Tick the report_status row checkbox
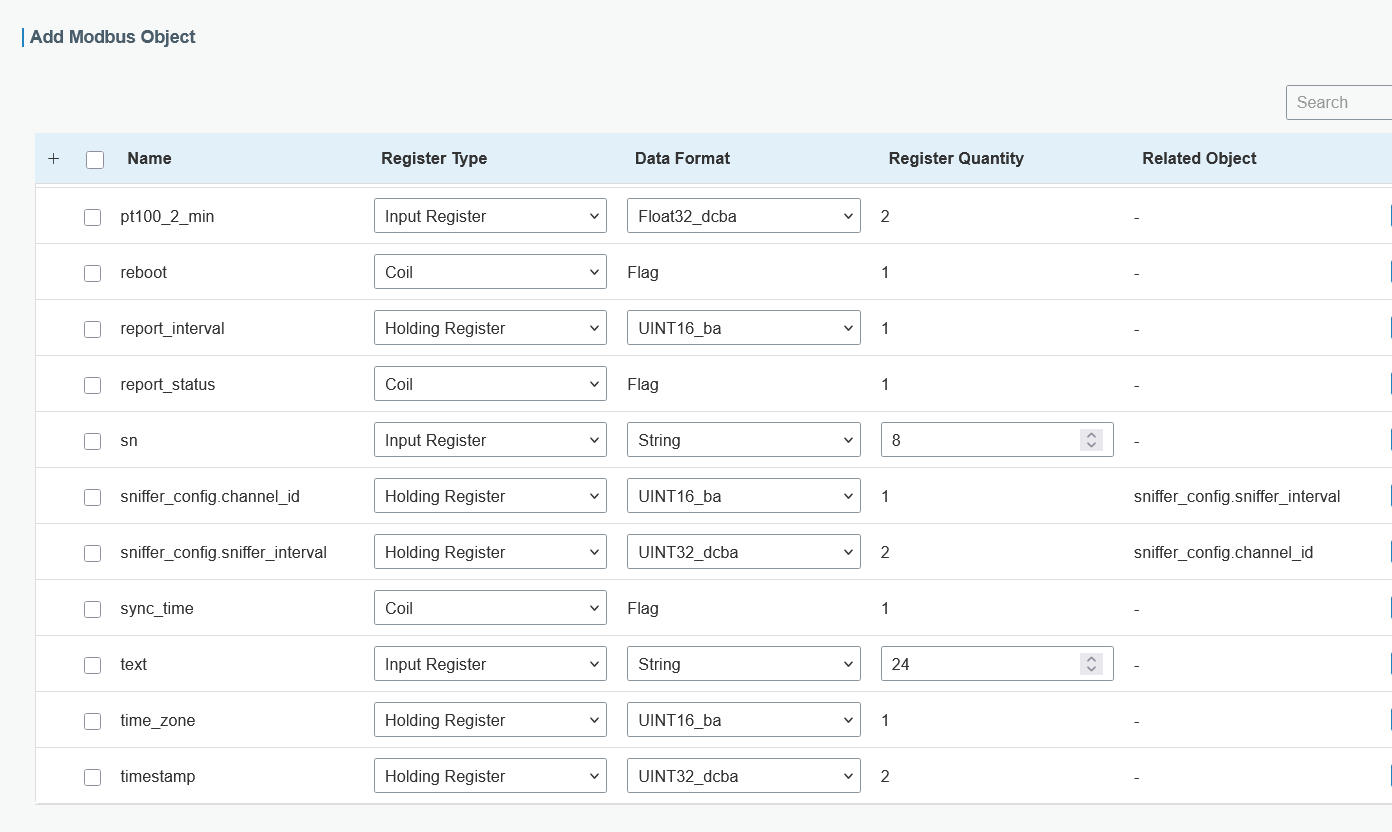Image resolution: width=1392 pixels, height=832 pixels. [x=92, y=385]
